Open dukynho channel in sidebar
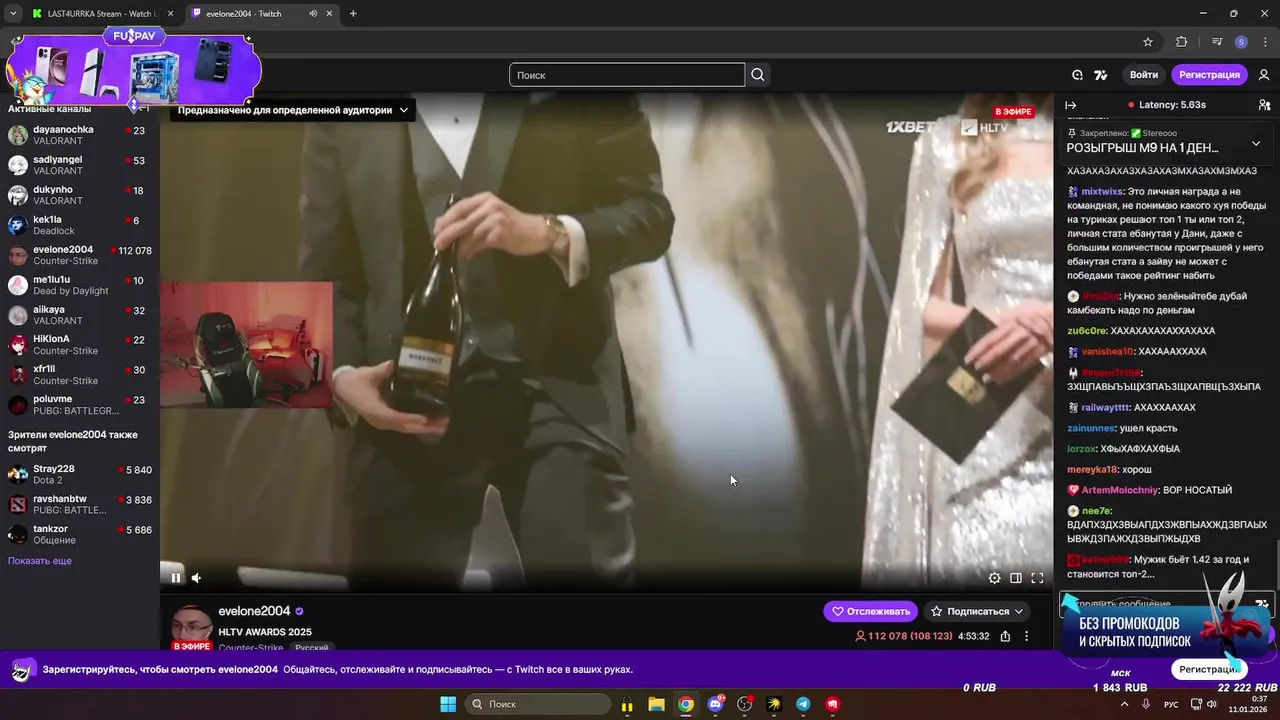Viewport: 1280px width, 720px height. tap(80, 195)
